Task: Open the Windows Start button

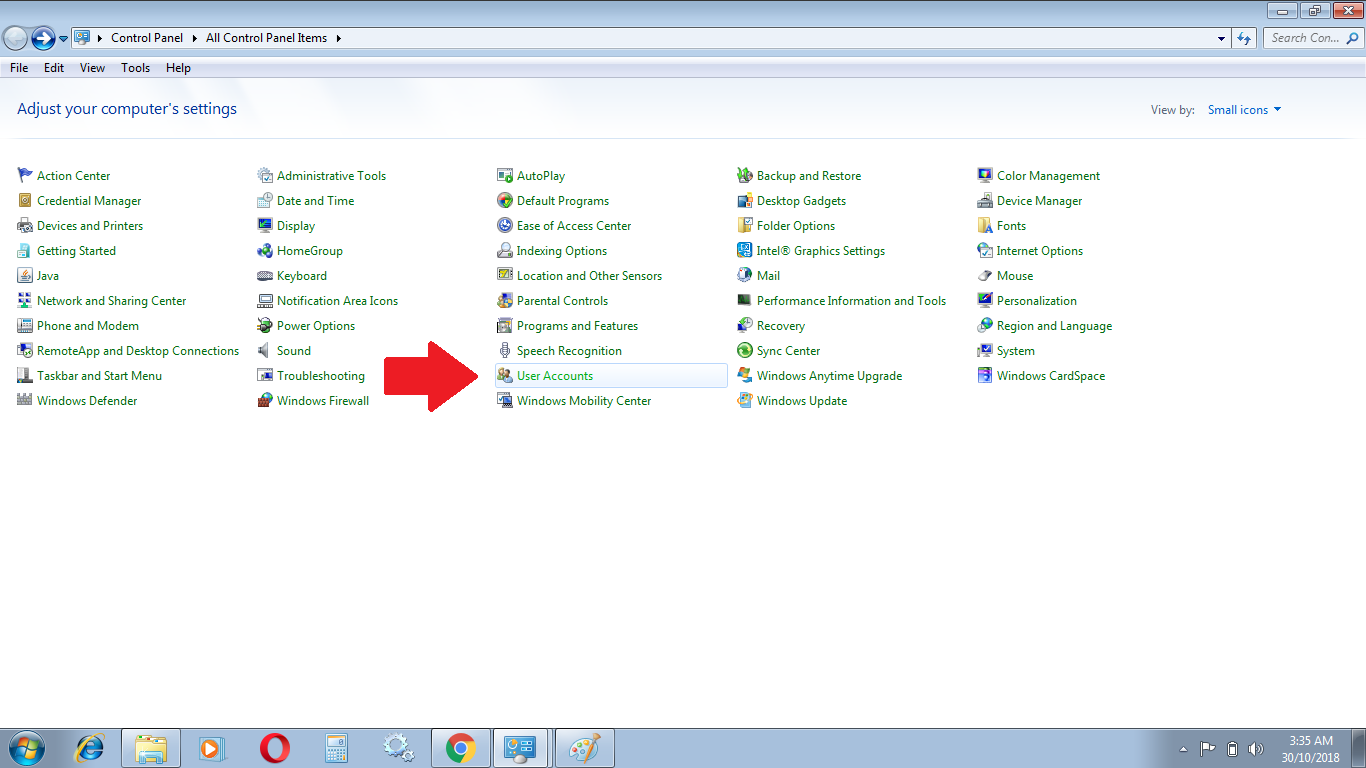Action: [26, 748]
